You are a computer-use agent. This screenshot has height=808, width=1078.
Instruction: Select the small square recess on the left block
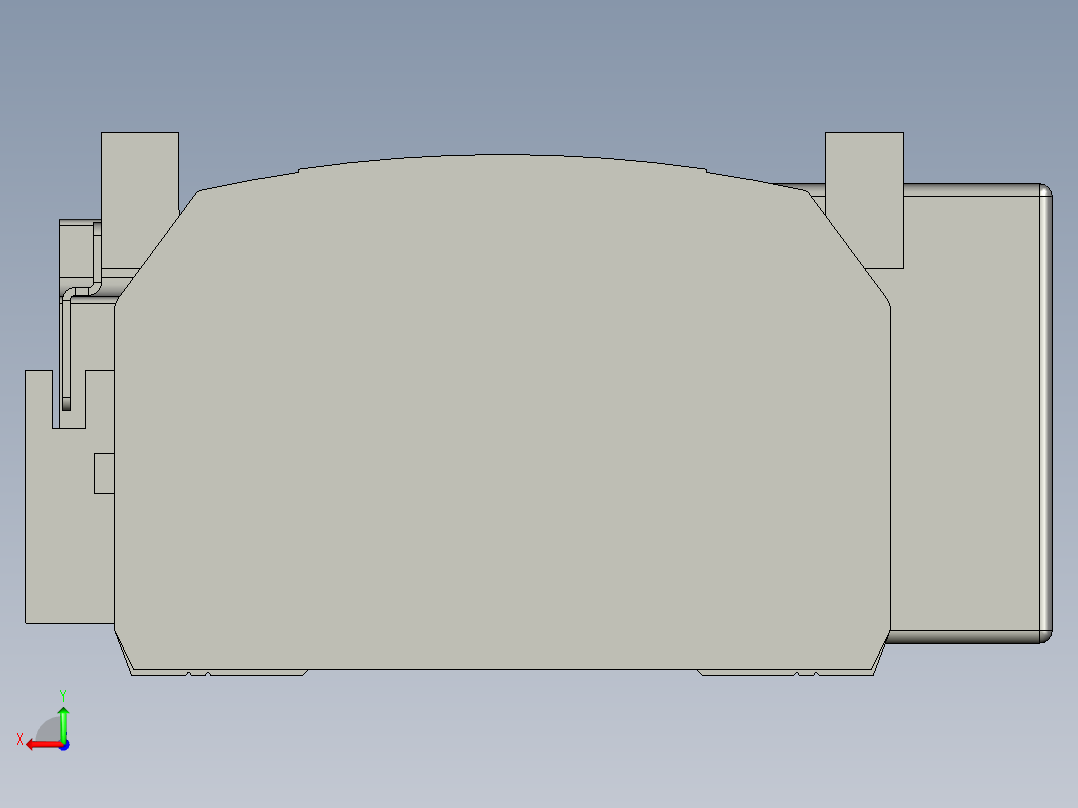pos(104,473)
